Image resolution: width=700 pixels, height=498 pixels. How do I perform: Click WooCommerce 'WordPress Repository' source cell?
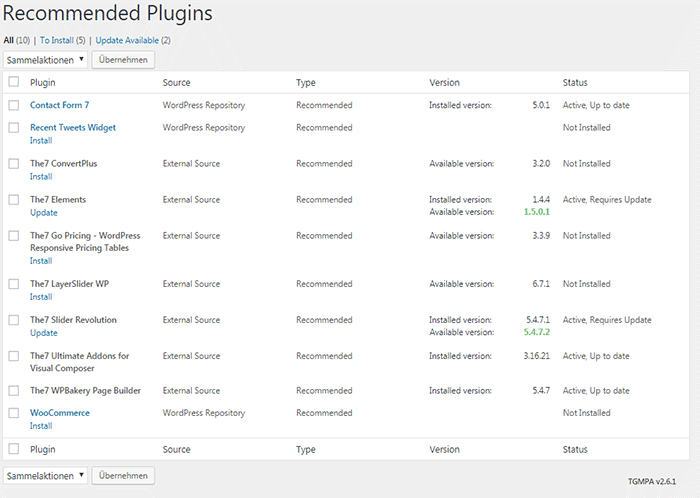[204, 413]
